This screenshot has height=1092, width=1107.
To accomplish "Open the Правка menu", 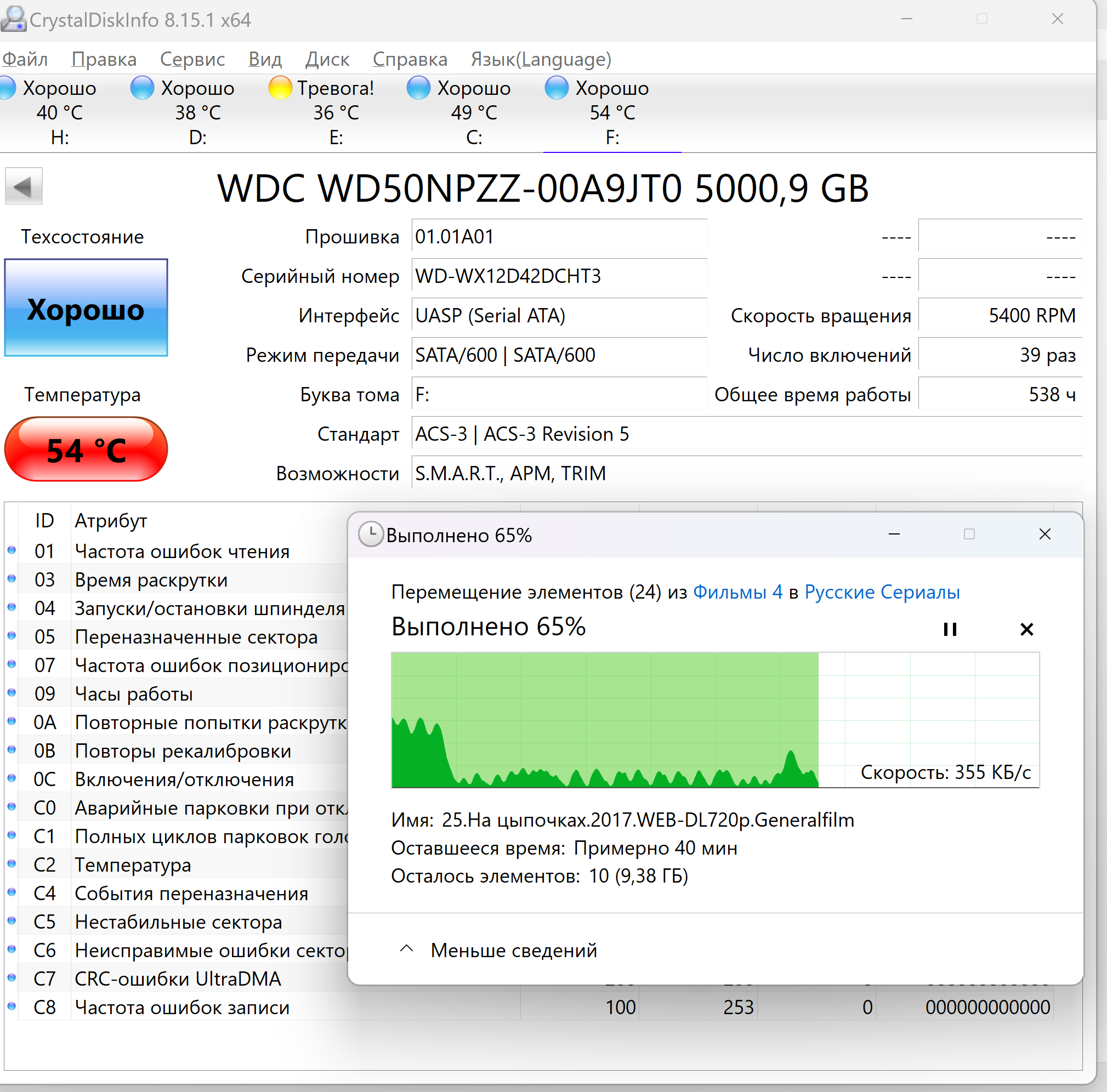I will (x=104, y=59).
